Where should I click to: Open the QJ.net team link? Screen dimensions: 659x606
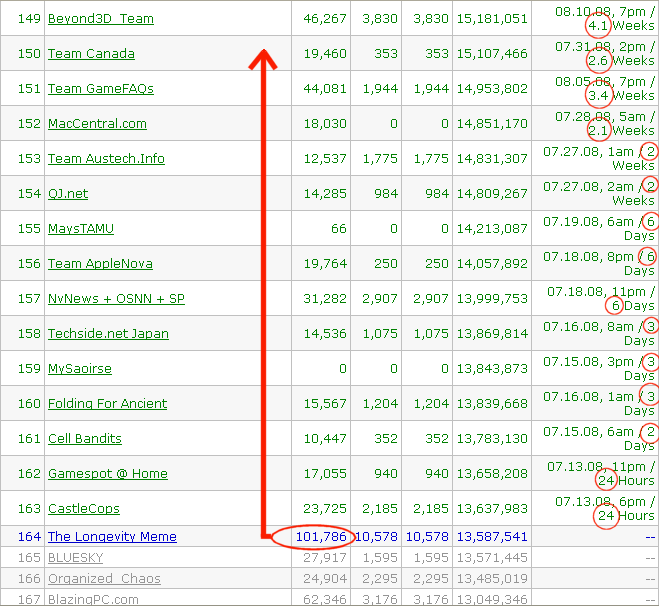(68, 194)
